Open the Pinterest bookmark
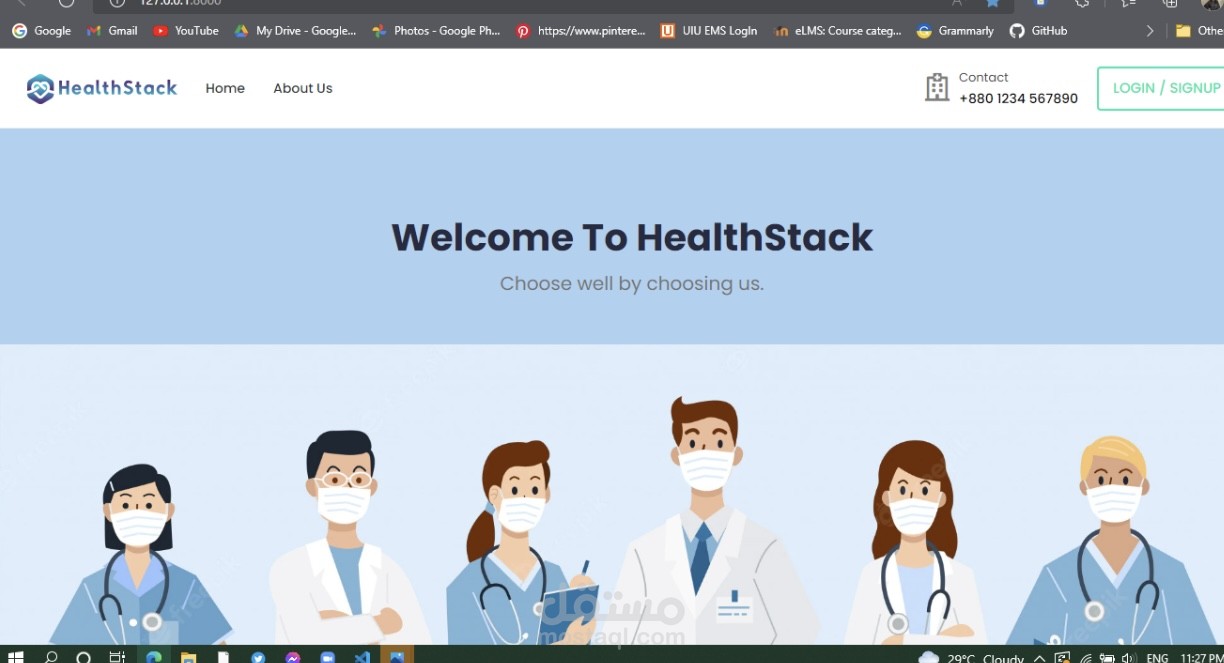This screenshot has height=663, width=1224. point(581,31)
